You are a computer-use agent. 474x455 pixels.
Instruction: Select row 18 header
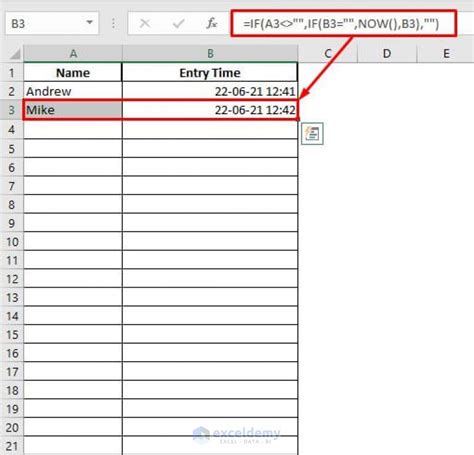[12, 390]
